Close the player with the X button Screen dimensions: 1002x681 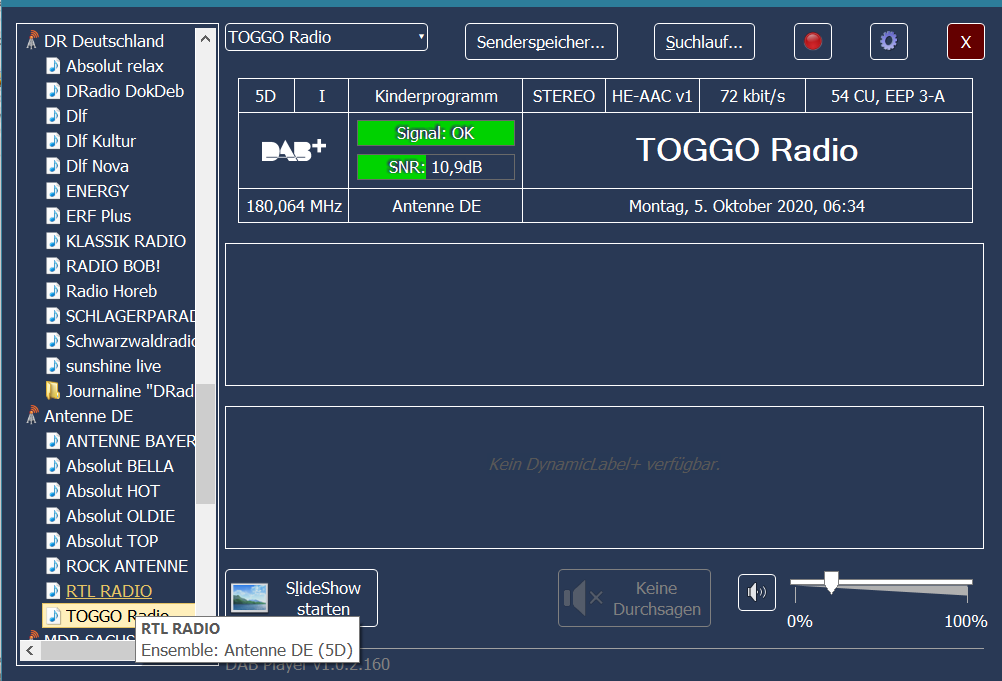click(965, 42)
